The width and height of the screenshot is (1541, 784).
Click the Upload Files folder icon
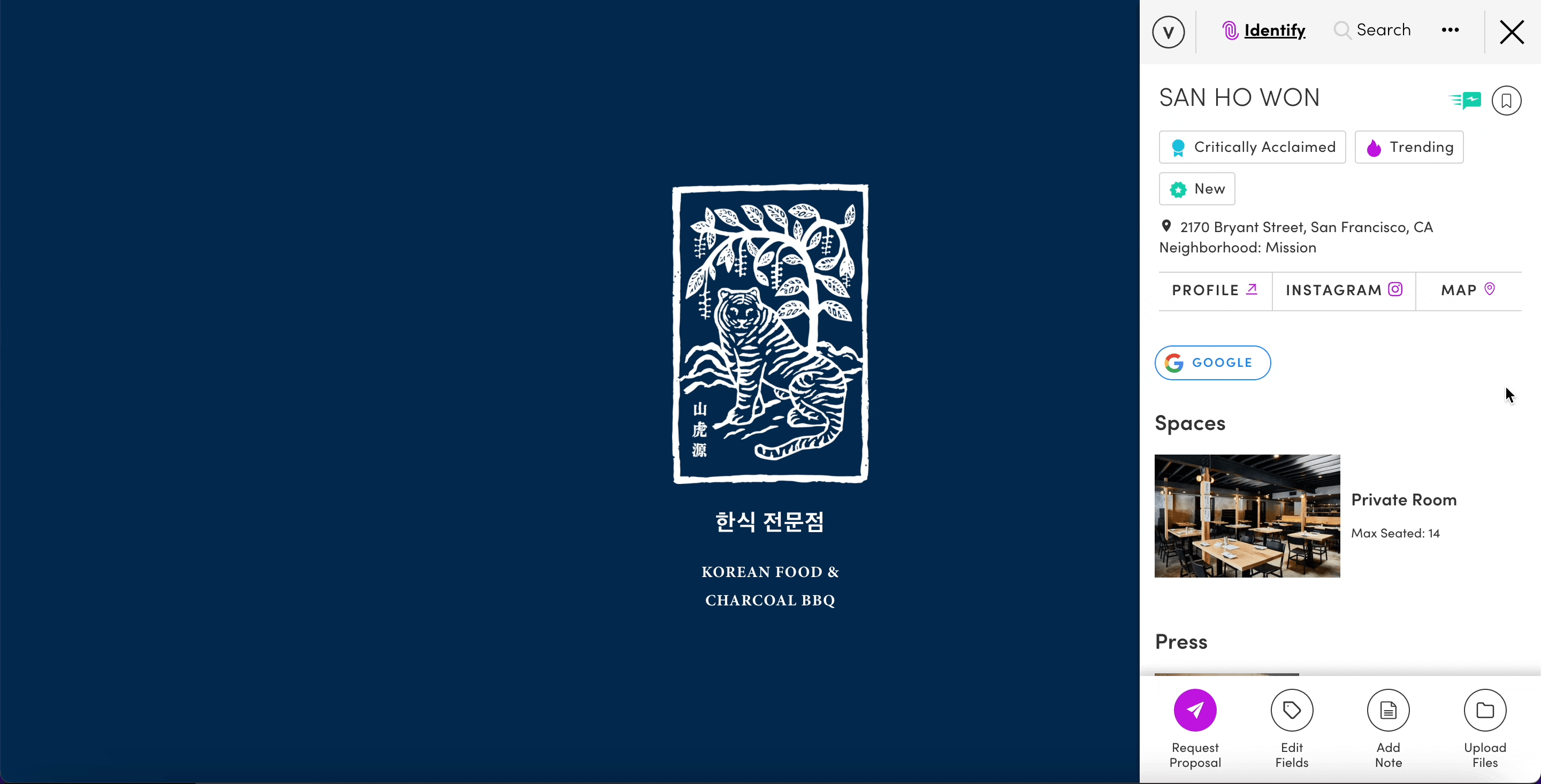click(1485, 710)
